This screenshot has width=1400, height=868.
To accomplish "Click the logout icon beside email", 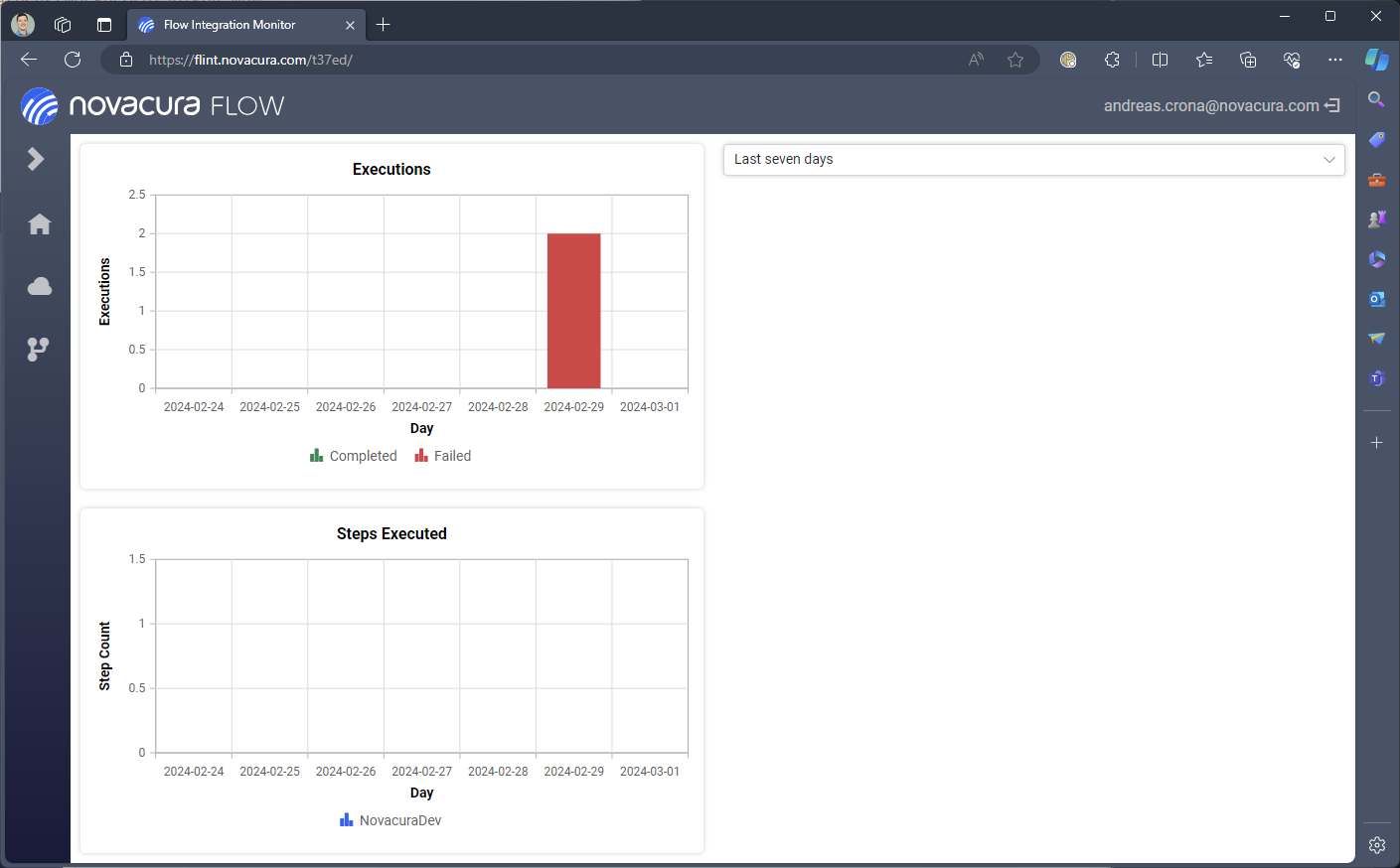I will [1332, 105].
